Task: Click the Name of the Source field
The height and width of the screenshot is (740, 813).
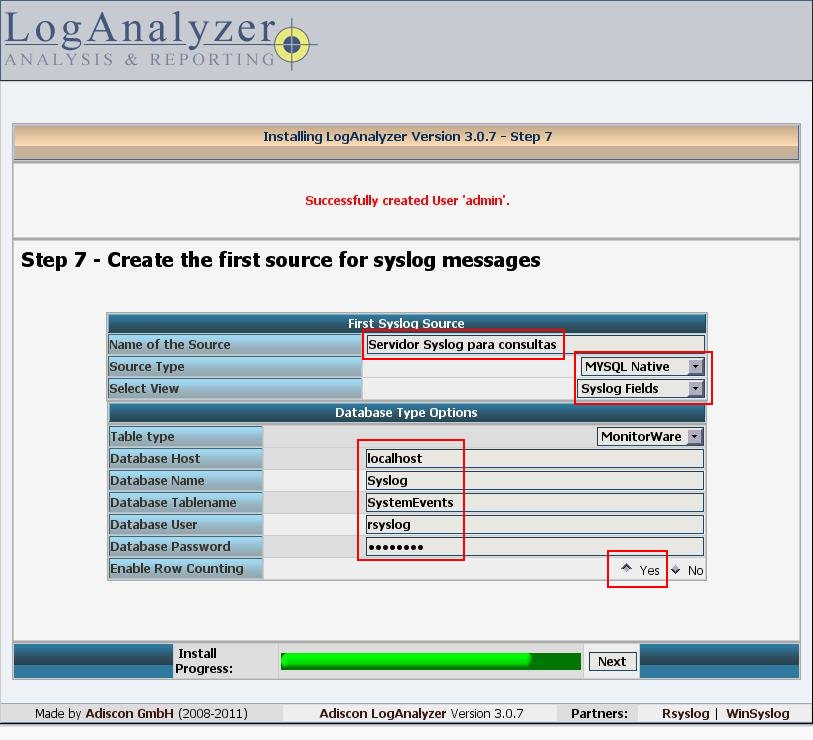Action: (534, 345)
